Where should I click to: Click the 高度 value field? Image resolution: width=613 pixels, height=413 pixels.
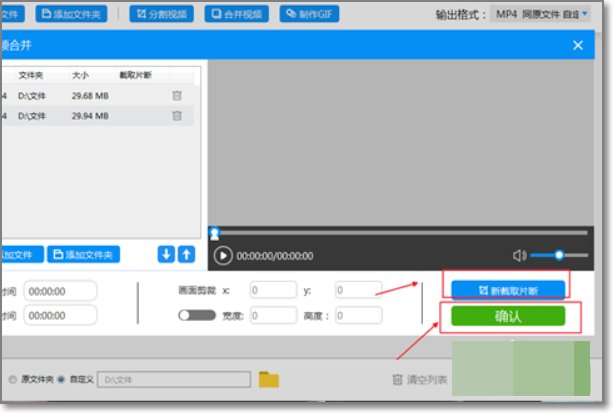coord(358,315)
